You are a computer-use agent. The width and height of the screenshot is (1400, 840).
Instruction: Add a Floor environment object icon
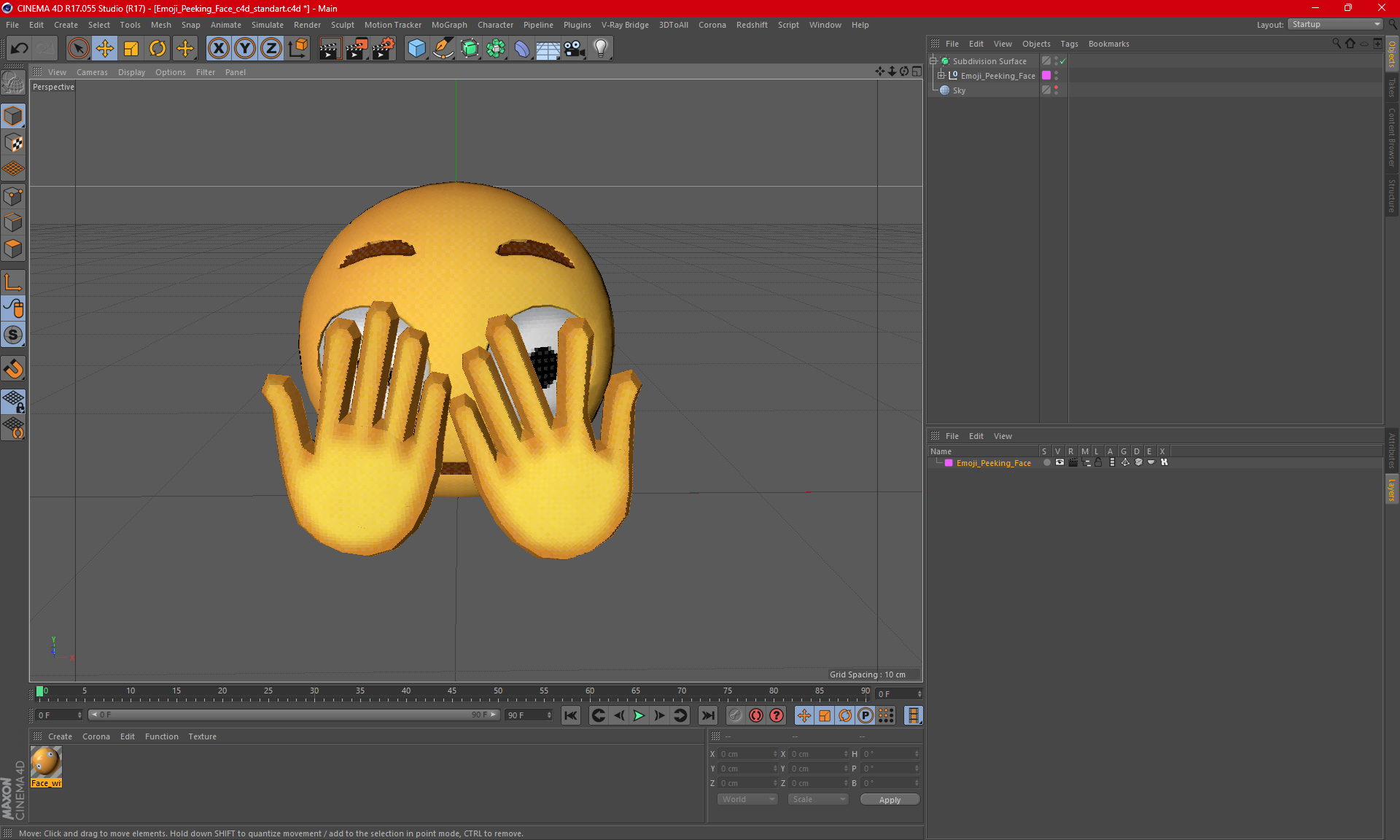point(548,48)
